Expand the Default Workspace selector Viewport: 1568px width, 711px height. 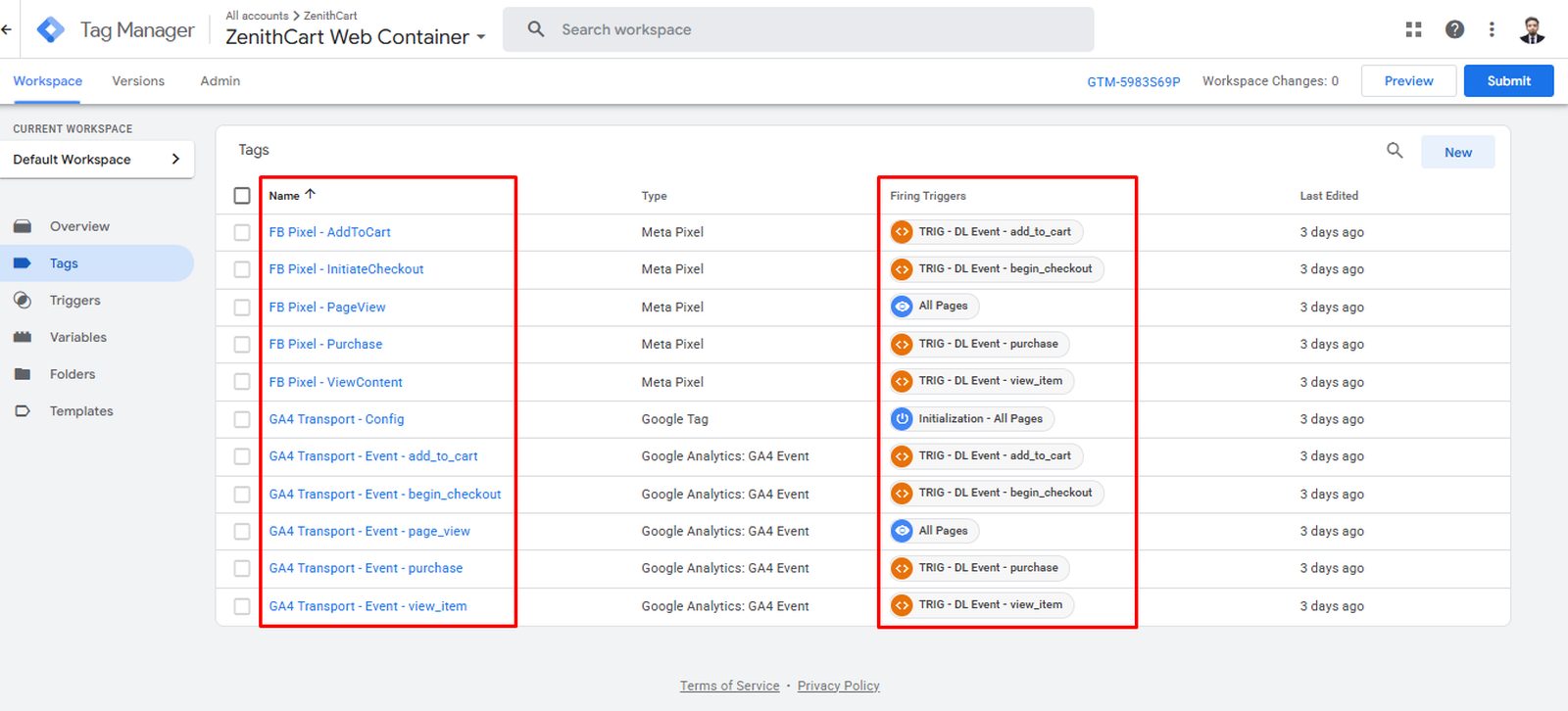click(x=97, y=160)
